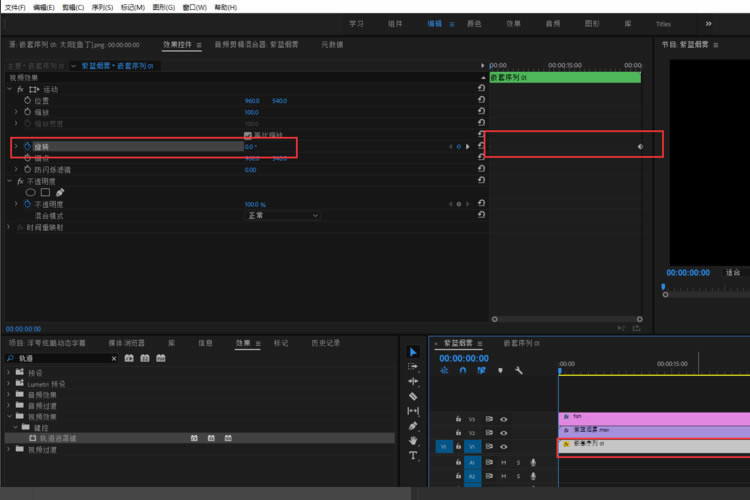Toggle the uniform scale (等比缩放) checkbox
750x500 pixels.
tap(248, 135)
